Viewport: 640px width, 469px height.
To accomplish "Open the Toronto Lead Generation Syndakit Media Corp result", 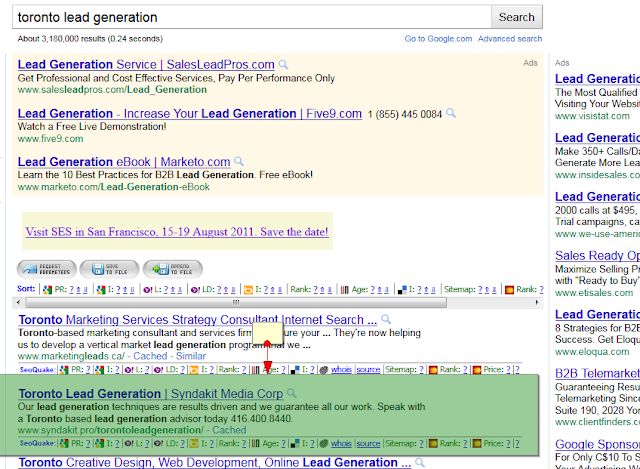I will (x=151, y=394).
